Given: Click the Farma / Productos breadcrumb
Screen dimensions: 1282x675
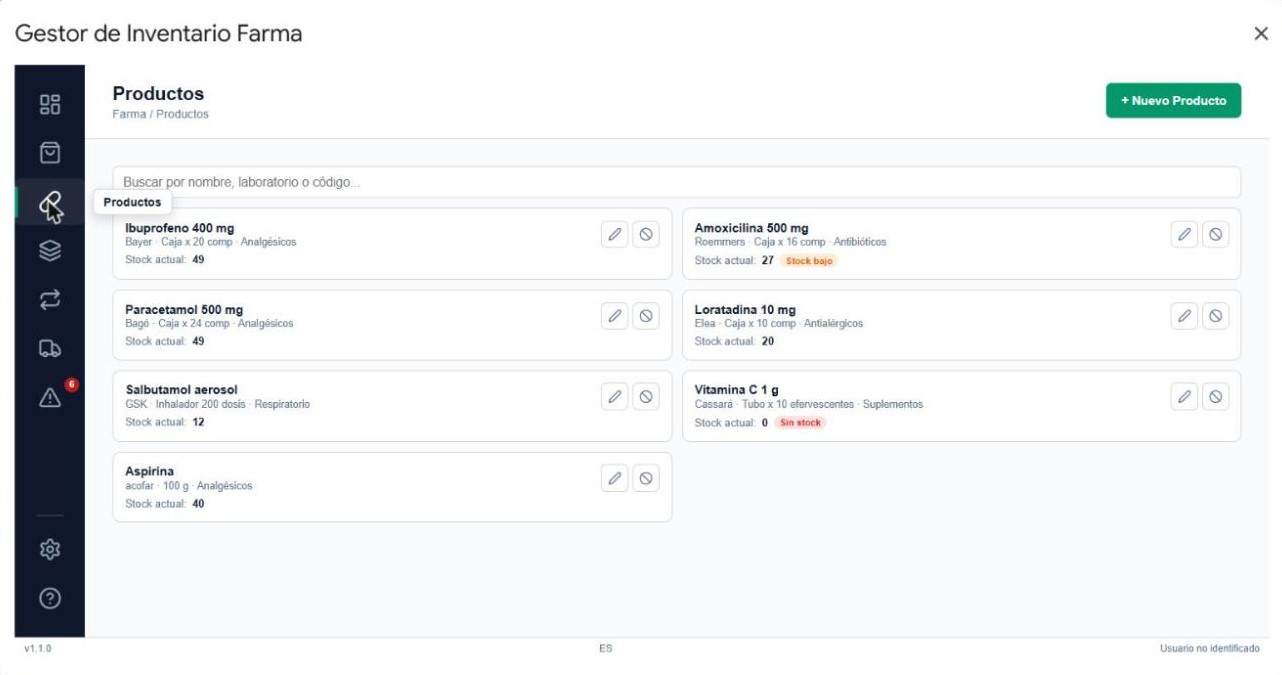Looking at the screenshot, I should 160,114.
